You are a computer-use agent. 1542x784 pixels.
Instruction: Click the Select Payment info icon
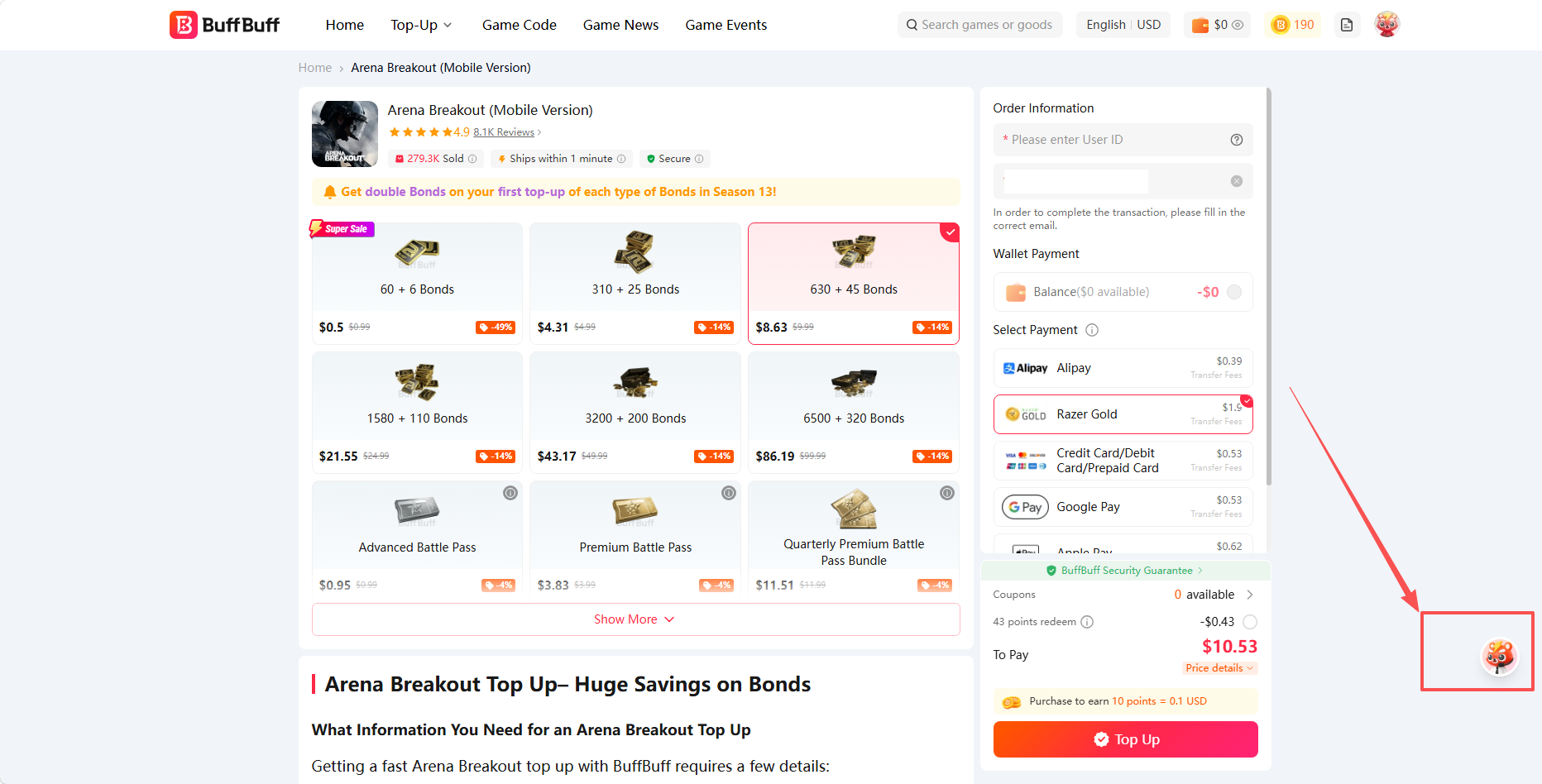pos(1092,330)
